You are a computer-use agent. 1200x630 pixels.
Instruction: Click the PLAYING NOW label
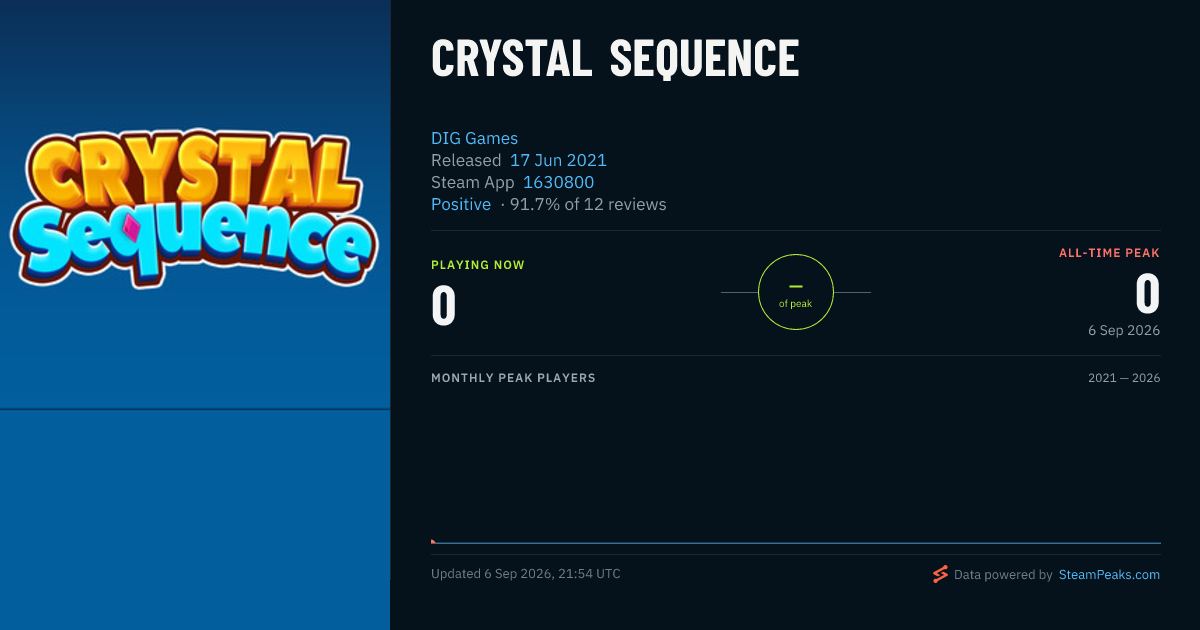pos(478,265)
